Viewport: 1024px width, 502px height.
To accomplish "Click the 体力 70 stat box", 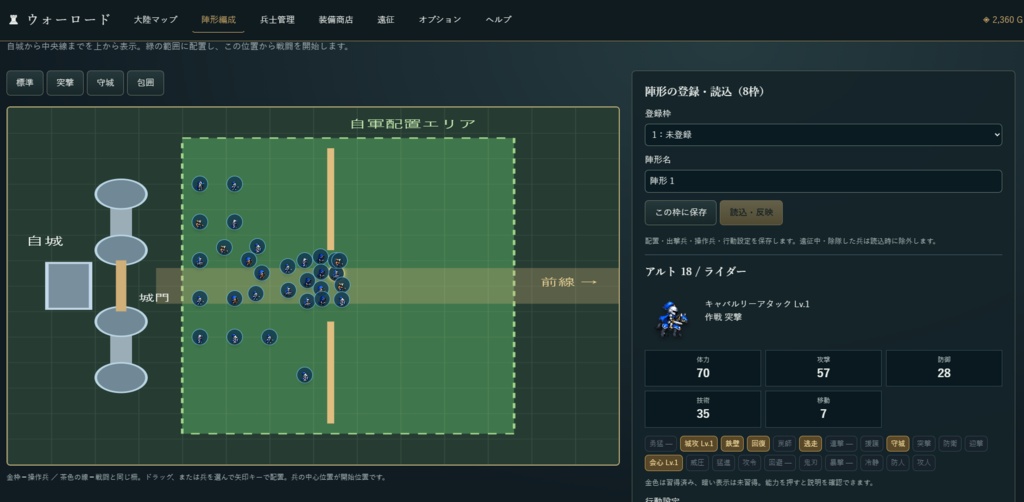I will [x=703, y=368].
